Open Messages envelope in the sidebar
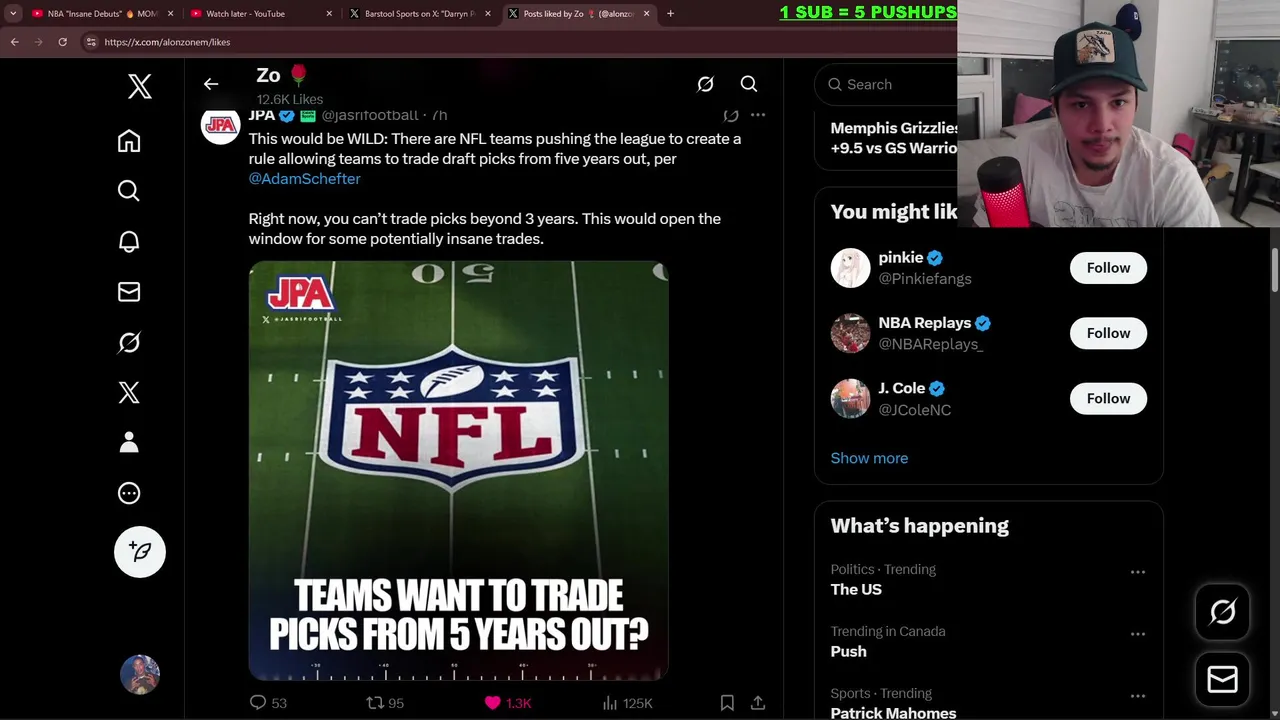 [x=129, y=292]
